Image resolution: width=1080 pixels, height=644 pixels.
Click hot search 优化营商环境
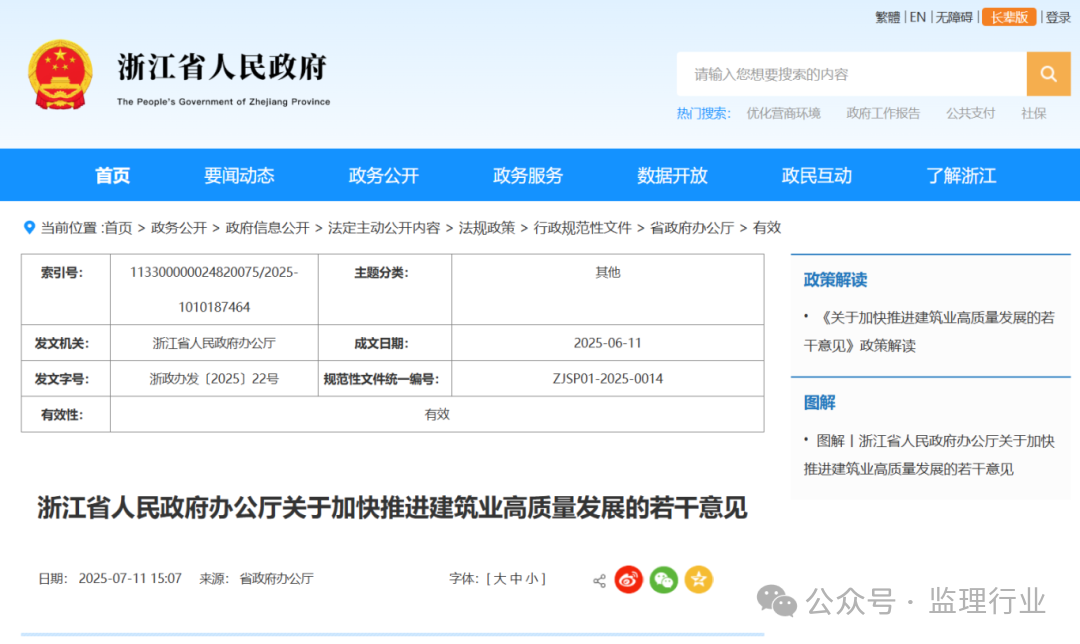click(783, 113)
